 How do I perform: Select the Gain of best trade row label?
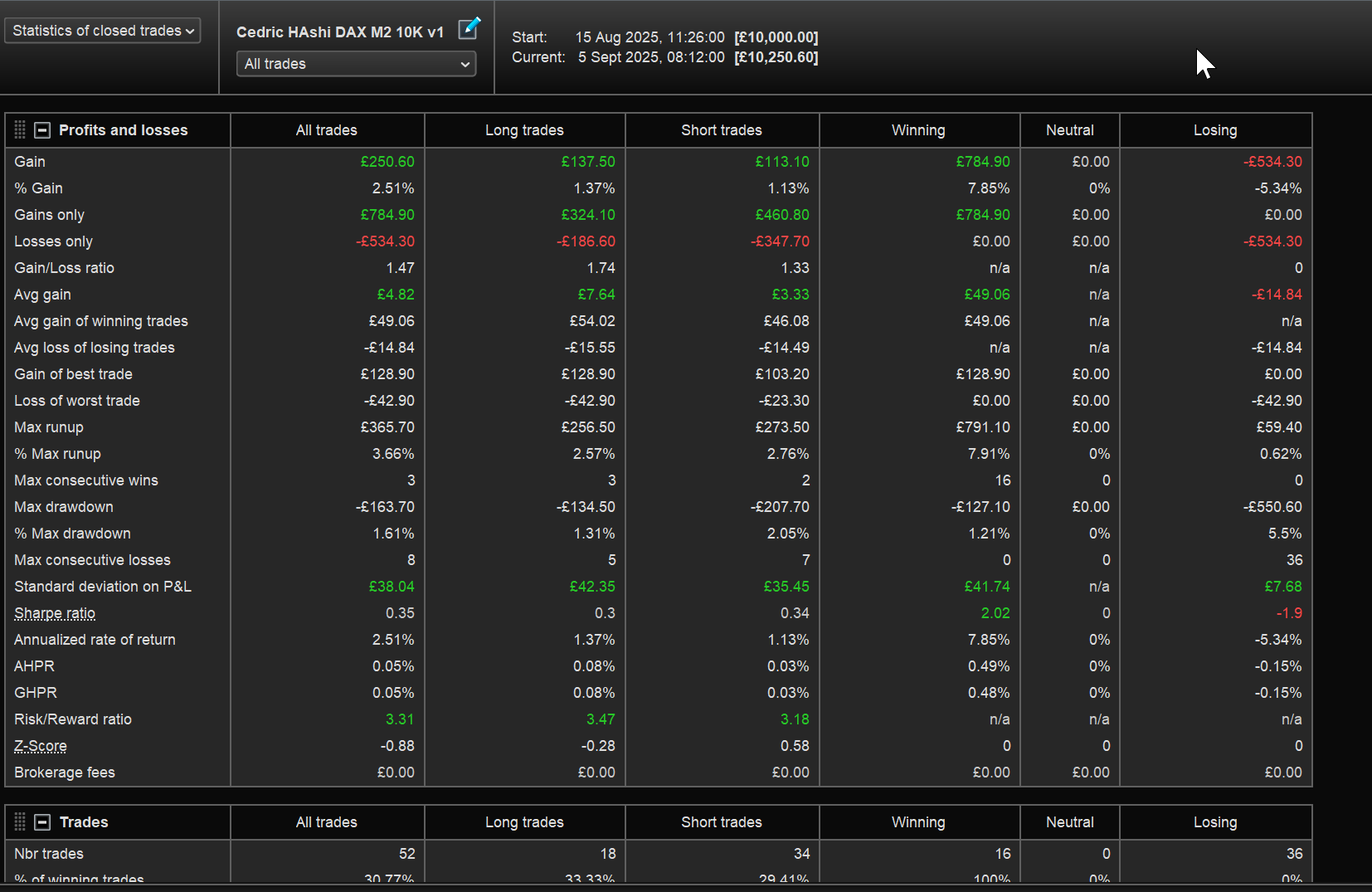tap(73, 374)
